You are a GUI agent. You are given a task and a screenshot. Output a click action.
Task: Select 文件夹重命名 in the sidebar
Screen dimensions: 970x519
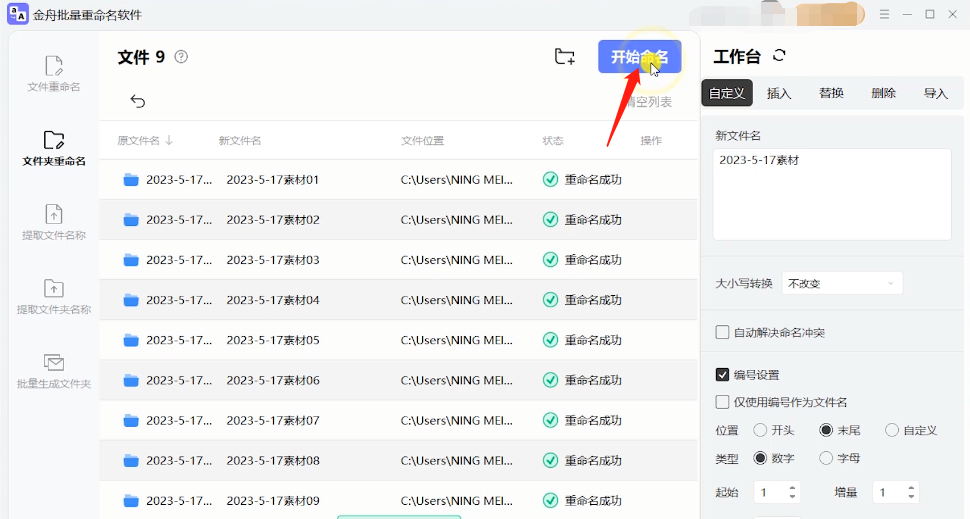click(54, 148)
